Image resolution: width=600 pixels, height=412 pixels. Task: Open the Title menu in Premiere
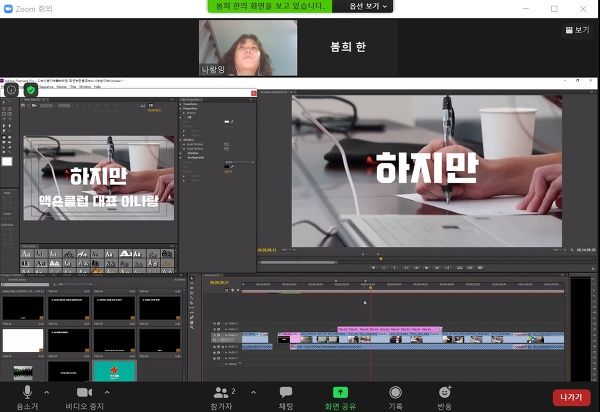pyautogui.click(x=73, y=87)
